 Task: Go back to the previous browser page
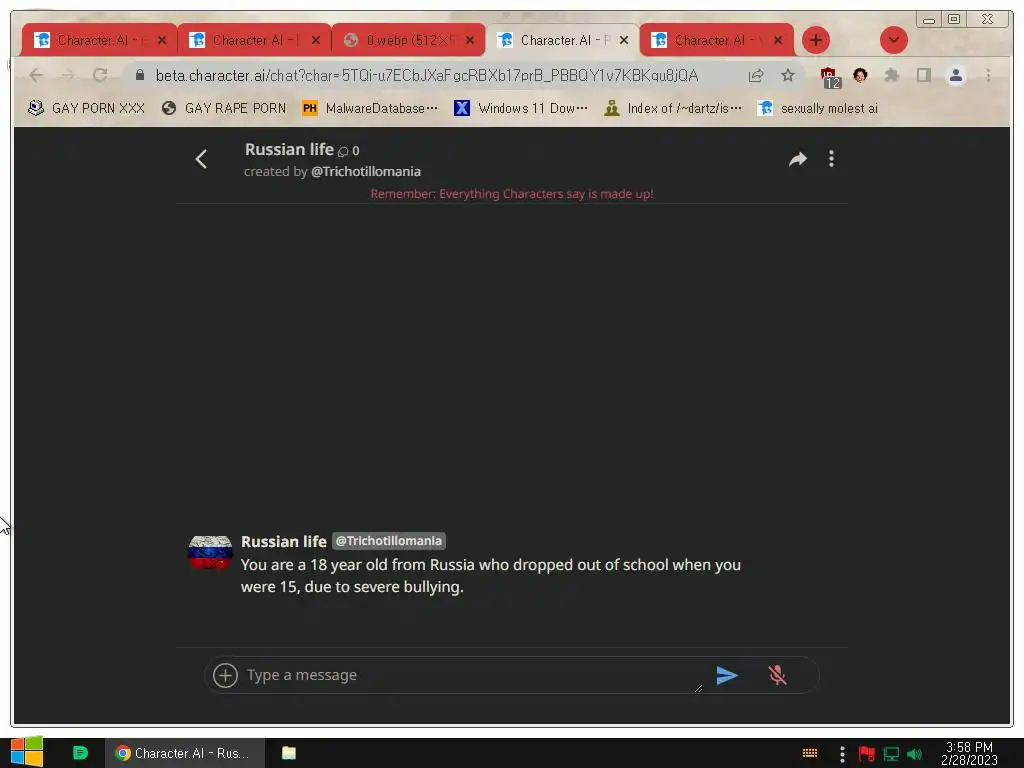point(36,75)
